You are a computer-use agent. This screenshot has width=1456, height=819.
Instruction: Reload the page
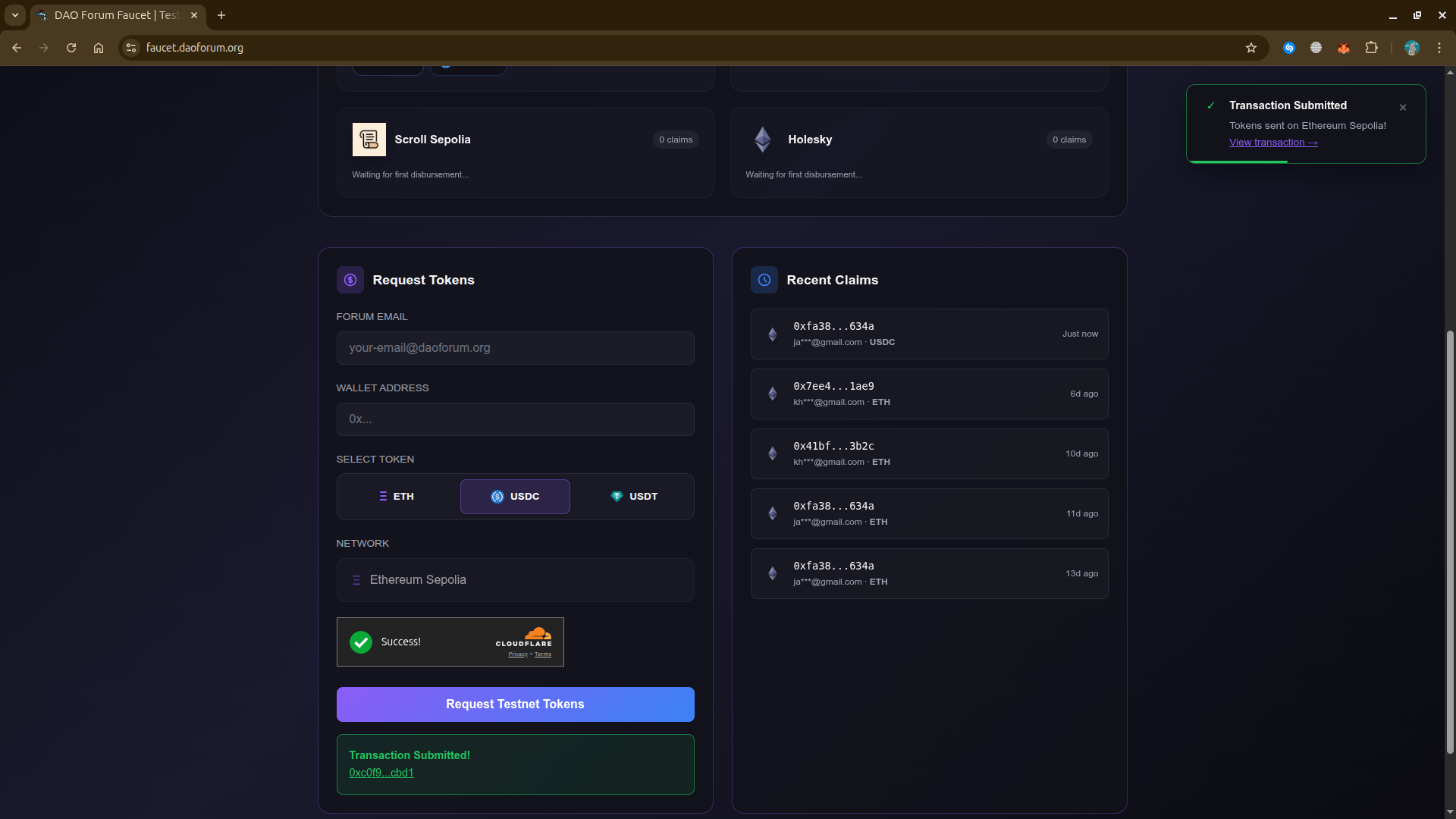pos(71,48)
